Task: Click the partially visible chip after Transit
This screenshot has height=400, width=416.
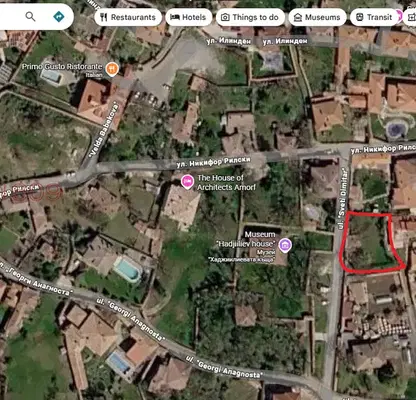Action: [410, 17]
